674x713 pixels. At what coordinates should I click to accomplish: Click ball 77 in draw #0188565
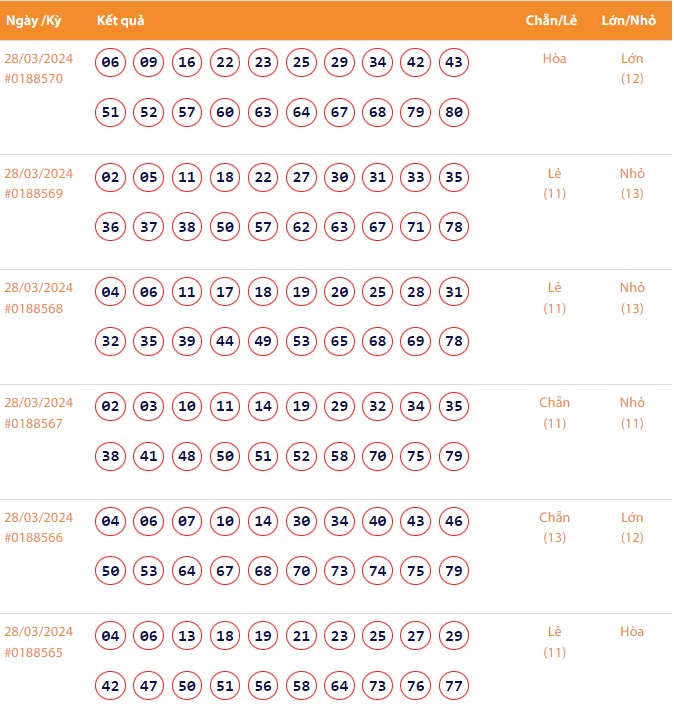pos(454,686)
